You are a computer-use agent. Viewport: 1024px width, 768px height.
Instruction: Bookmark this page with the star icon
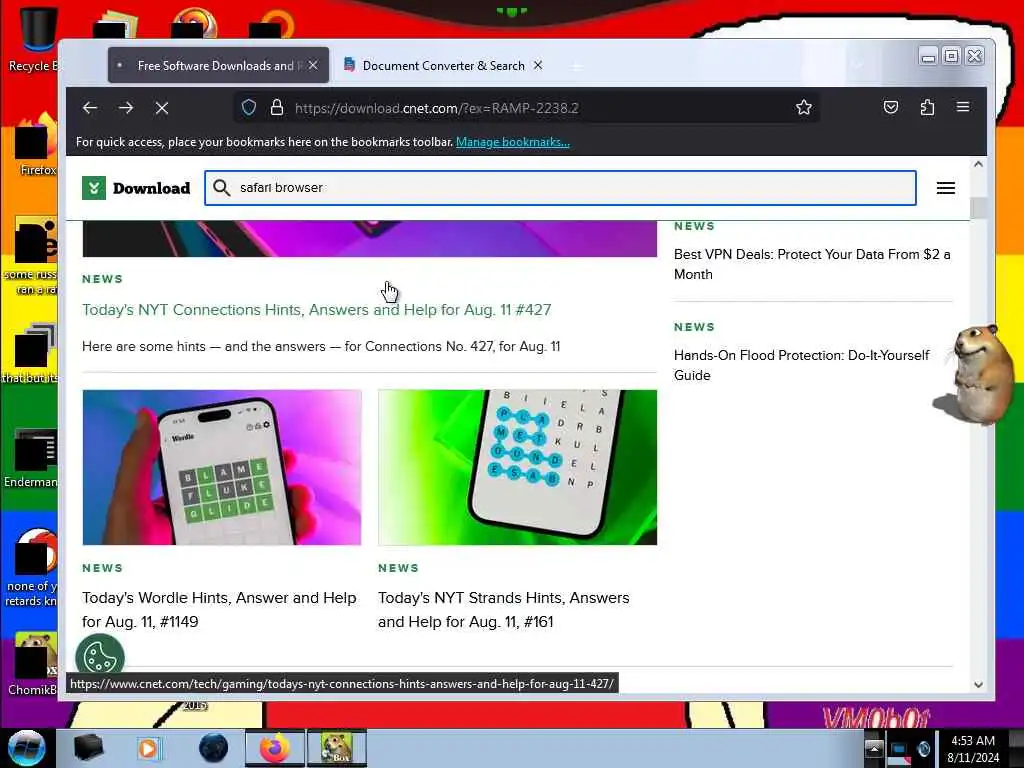804,107
